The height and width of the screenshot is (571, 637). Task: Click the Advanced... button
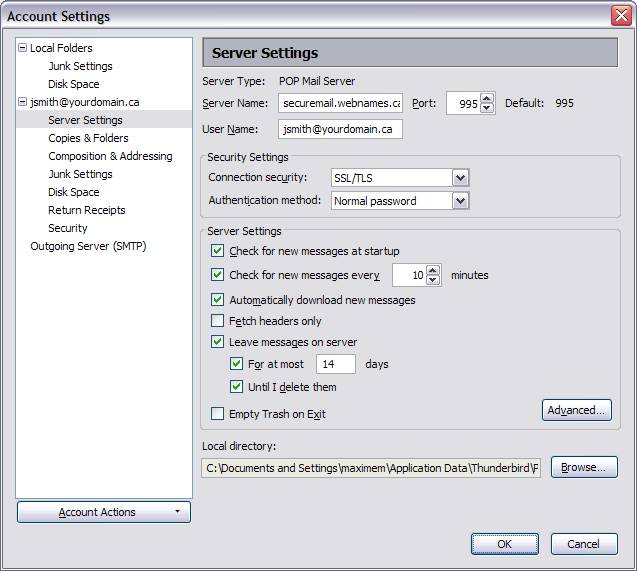coord(576,410)
